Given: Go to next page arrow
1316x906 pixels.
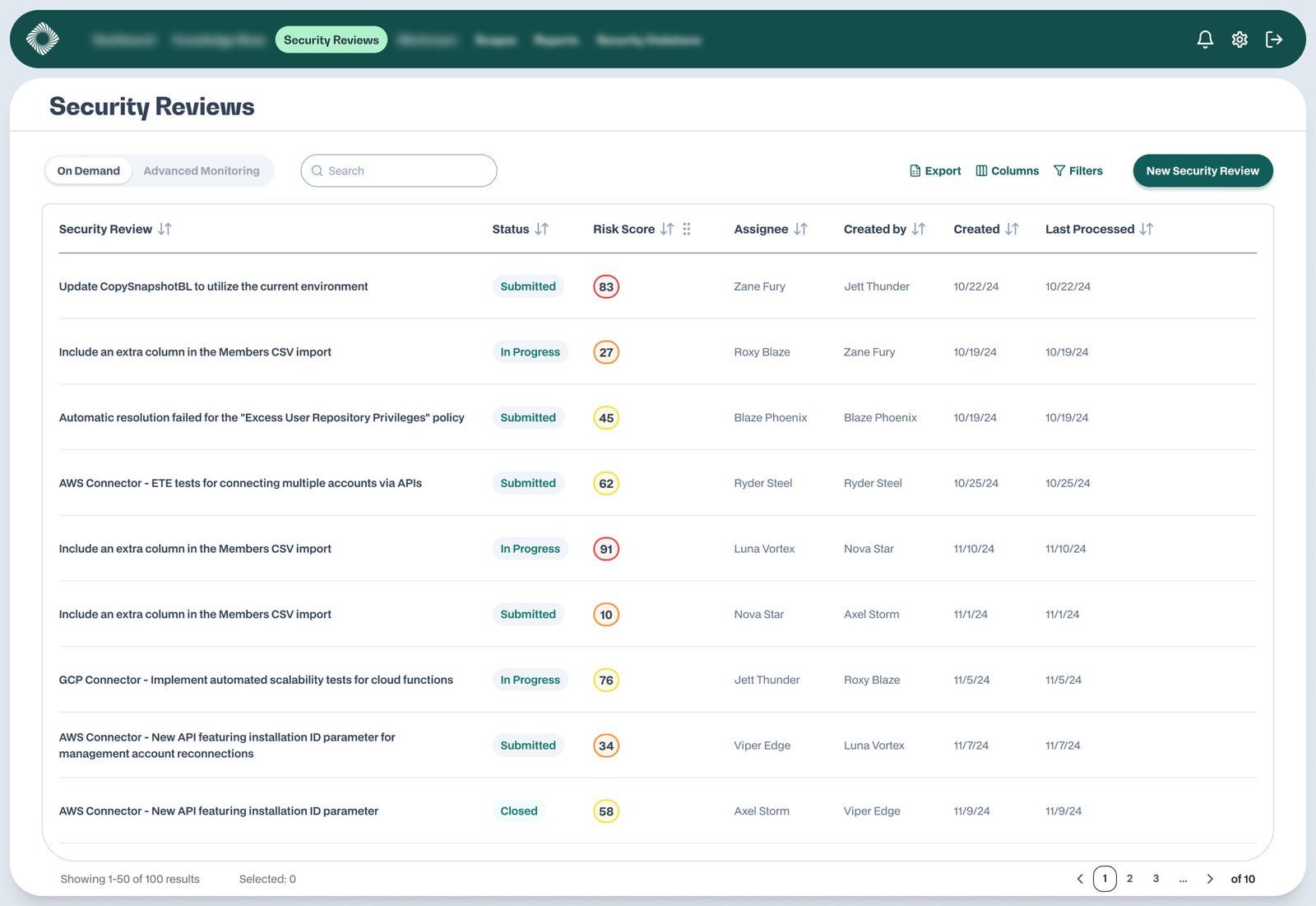Looking at the screenshot, I should pyautogui.click(x=1210, y=879).
